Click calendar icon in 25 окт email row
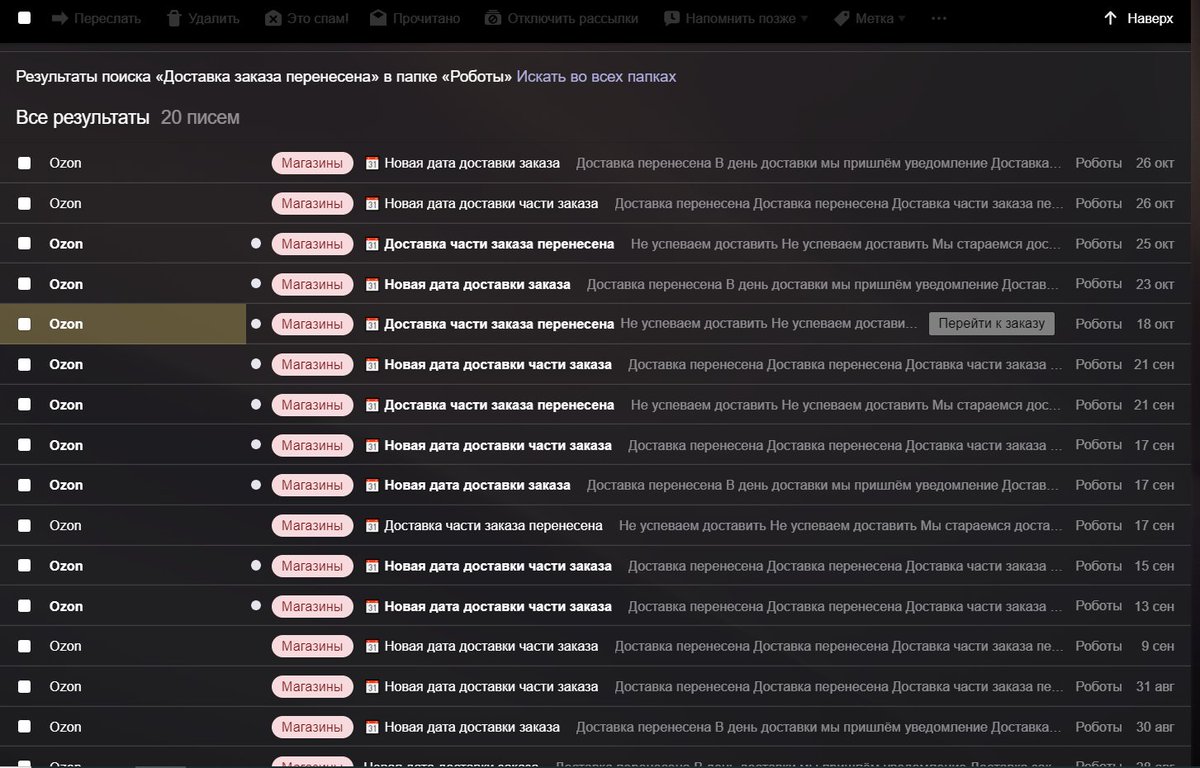Viewport: 1200px width, 768px height. (x=372, y=244)
